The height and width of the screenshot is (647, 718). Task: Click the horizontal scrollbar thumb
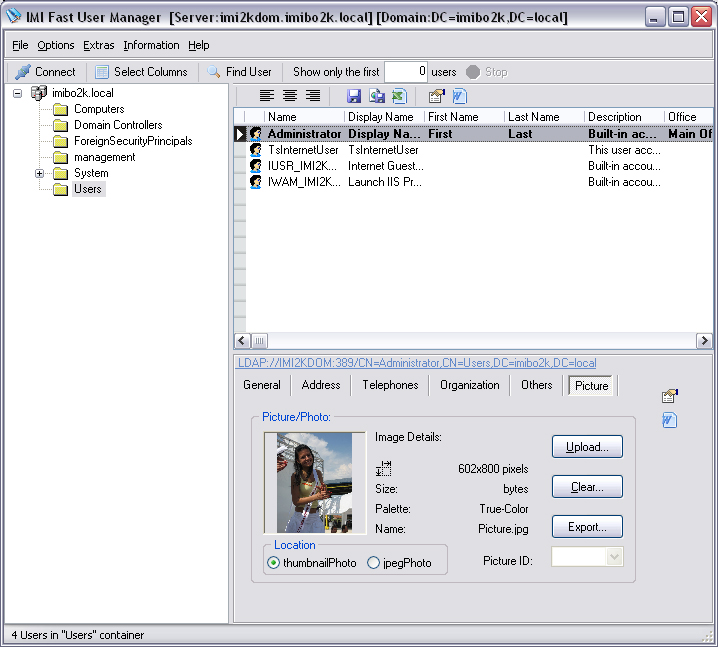pyautogui.click(x=259, y=340)
